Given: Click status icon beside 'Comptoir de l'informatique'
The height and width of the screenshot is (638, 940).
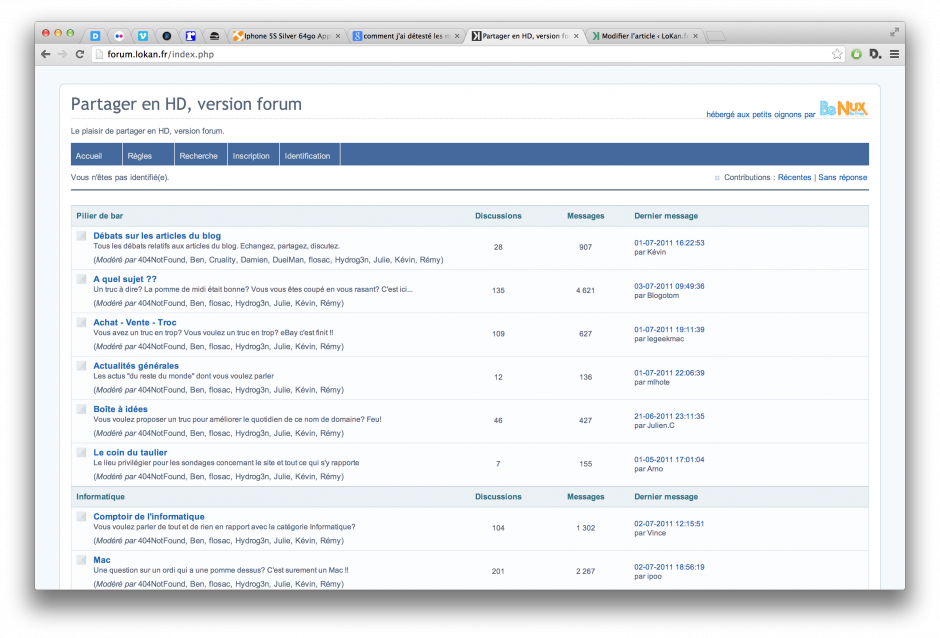Looking at the screenshot, I should click(x=82, y=516).
